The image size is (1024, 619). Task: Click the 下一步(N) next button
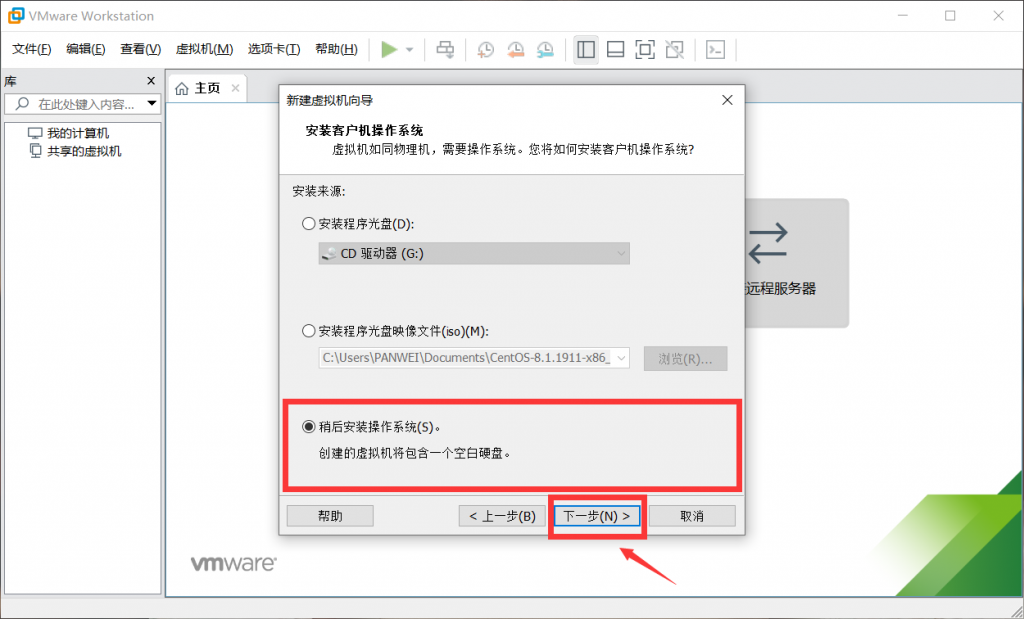pyautogui.click(x=597, y=516)
